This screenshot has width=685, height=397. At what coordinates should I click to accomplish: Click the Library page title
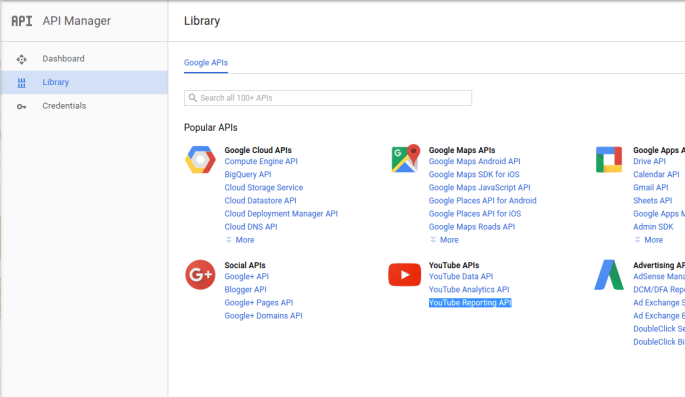pos(202,21)
